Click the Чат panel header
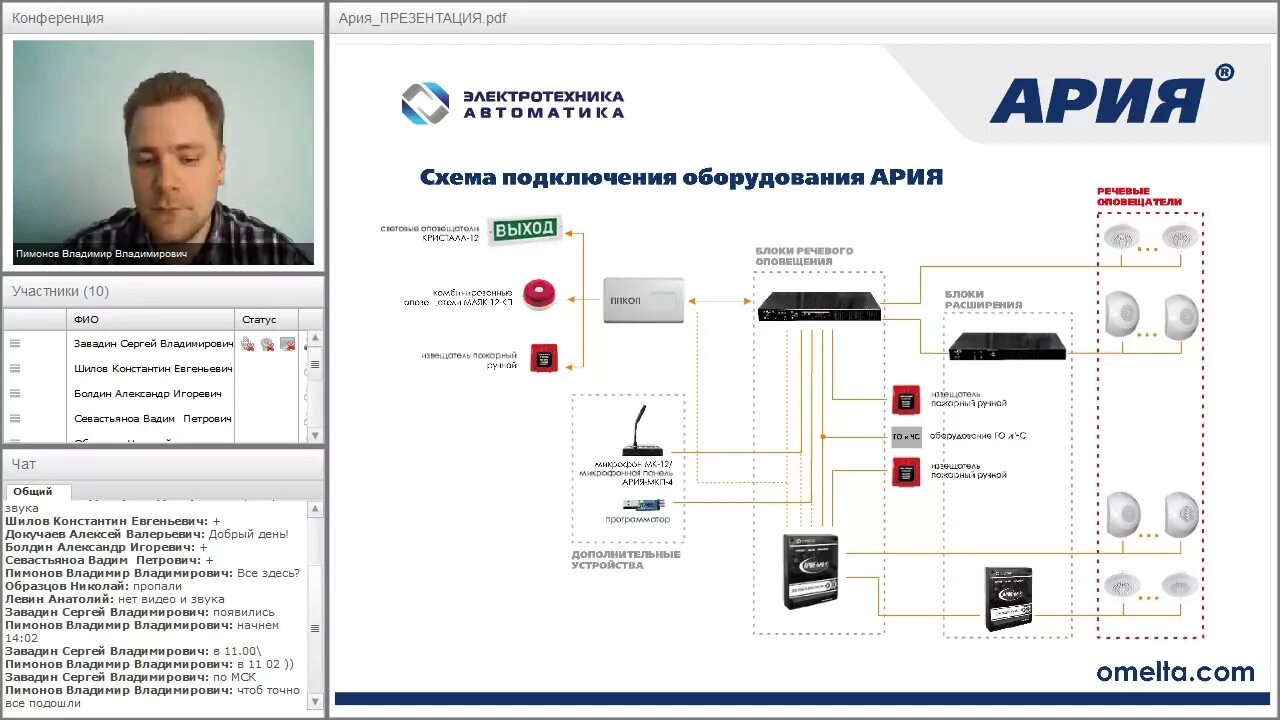Screen dimensions: 1280x720 163,464
